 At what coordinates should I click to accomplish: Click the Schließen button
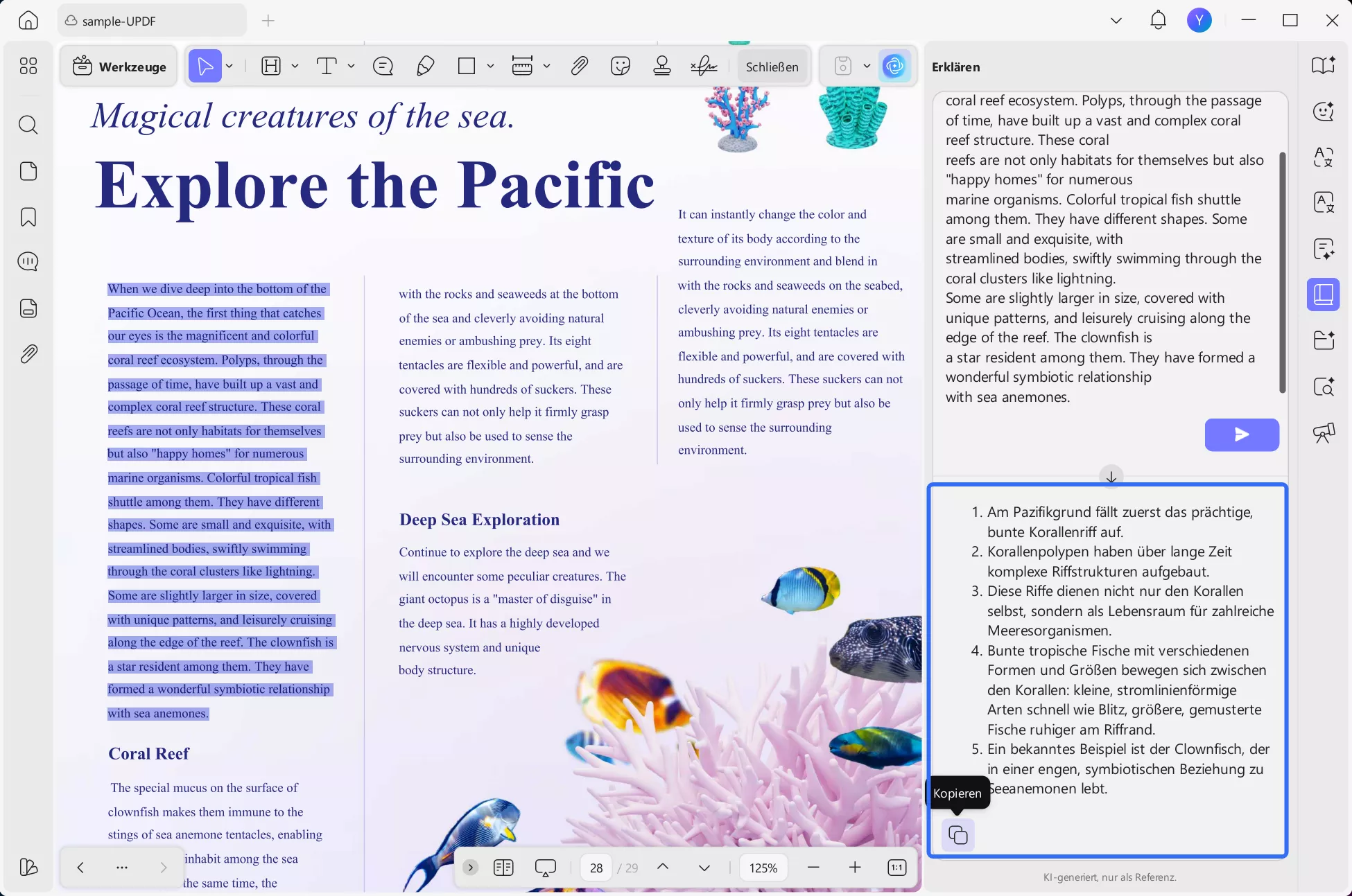click(772, 67)
